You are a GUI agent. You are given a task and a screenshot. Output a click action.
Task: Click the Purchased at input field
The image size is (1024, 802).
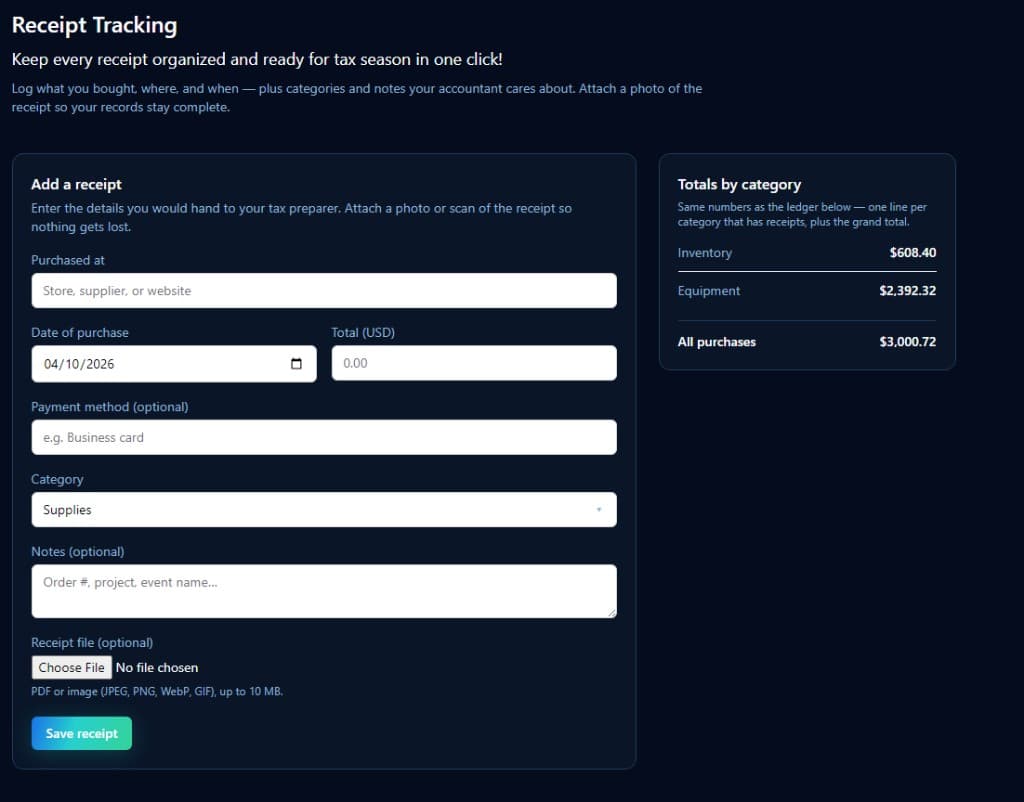click(323, 290)
